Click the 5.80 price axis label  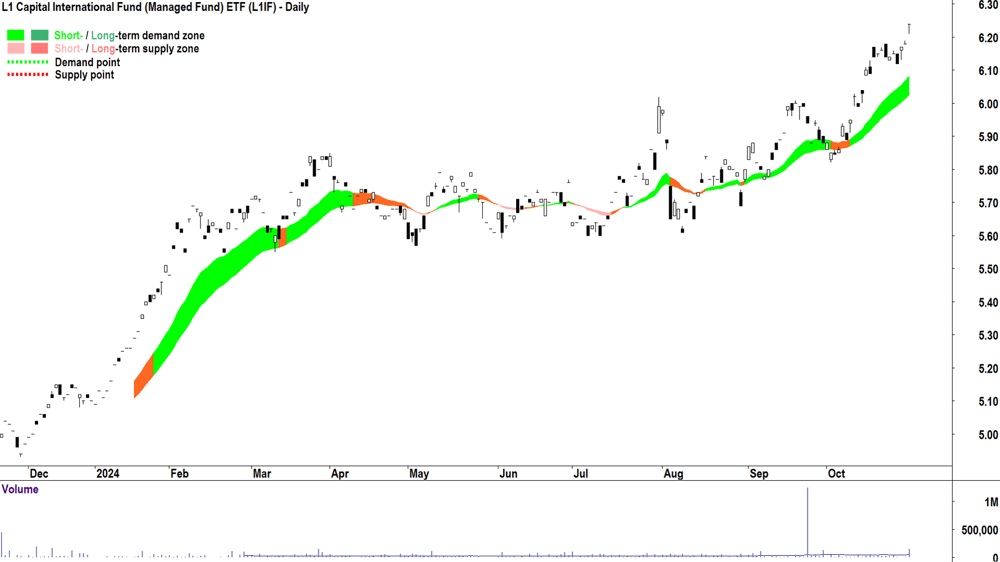click(x=988, y=170)
